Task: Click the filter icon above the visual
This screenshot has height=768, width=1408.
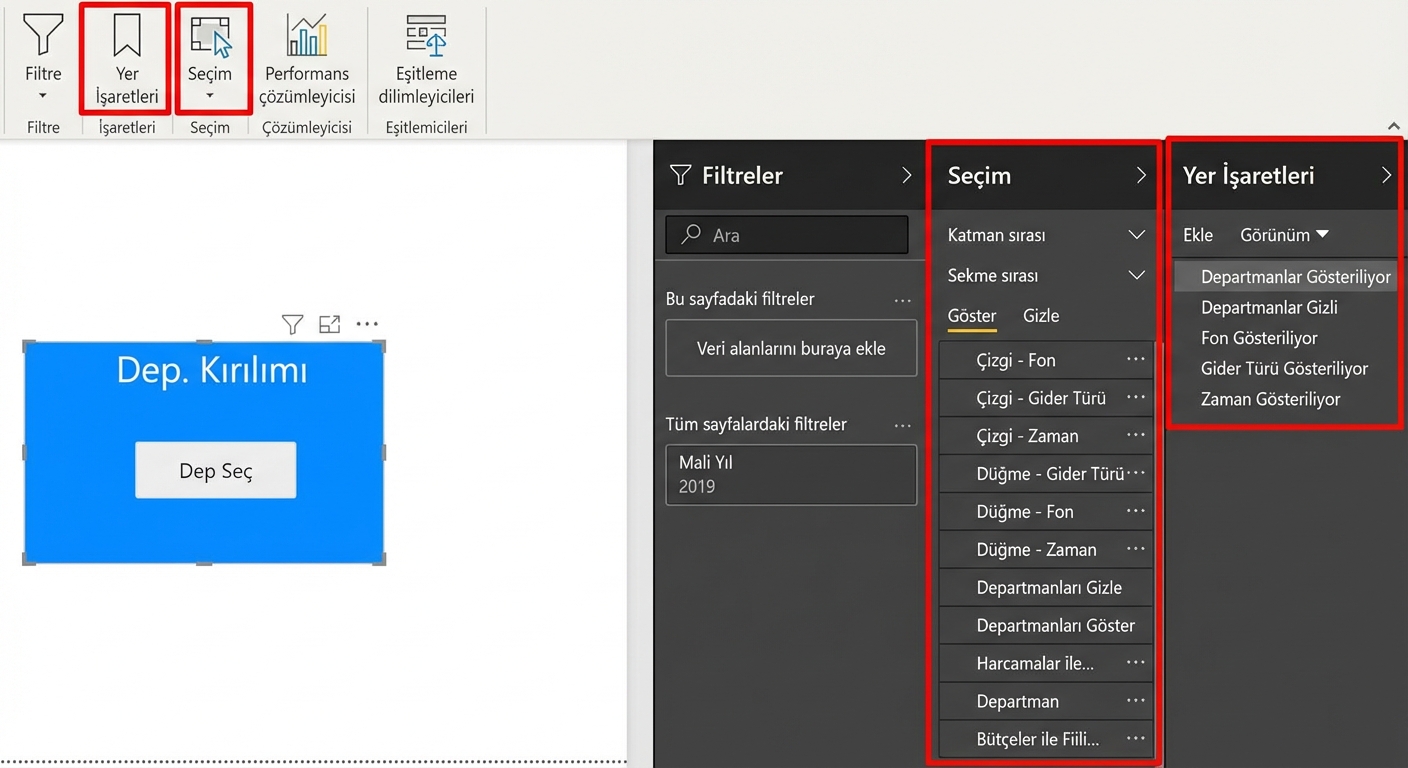Action: pyautogui.click(x=292, y=324)
